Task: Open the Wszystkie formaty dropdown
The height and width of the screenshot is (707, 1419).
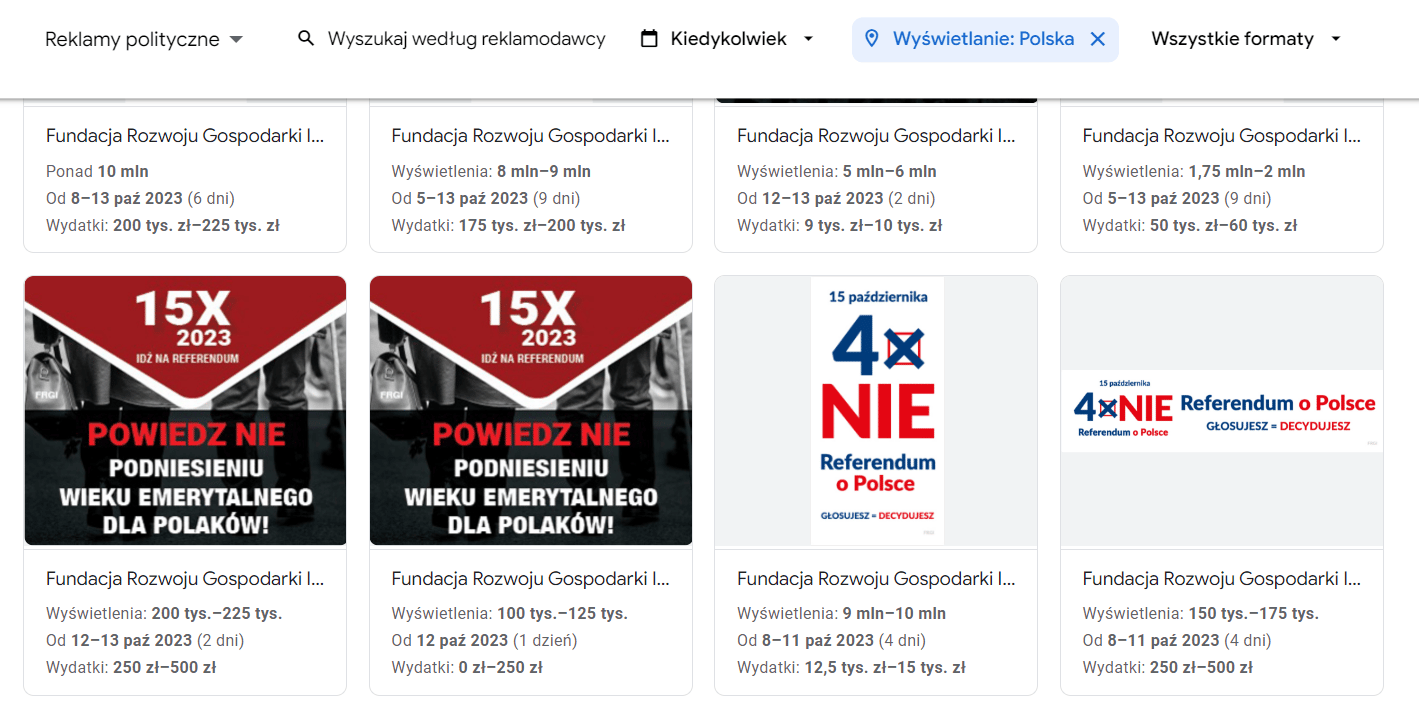Action: [1246, 39]
